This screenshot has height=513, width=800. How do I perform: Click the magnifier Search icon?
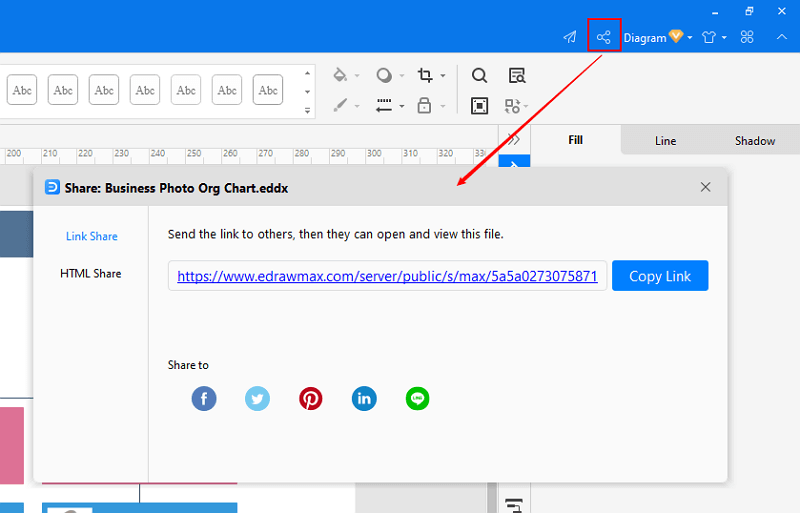(479, 76)
